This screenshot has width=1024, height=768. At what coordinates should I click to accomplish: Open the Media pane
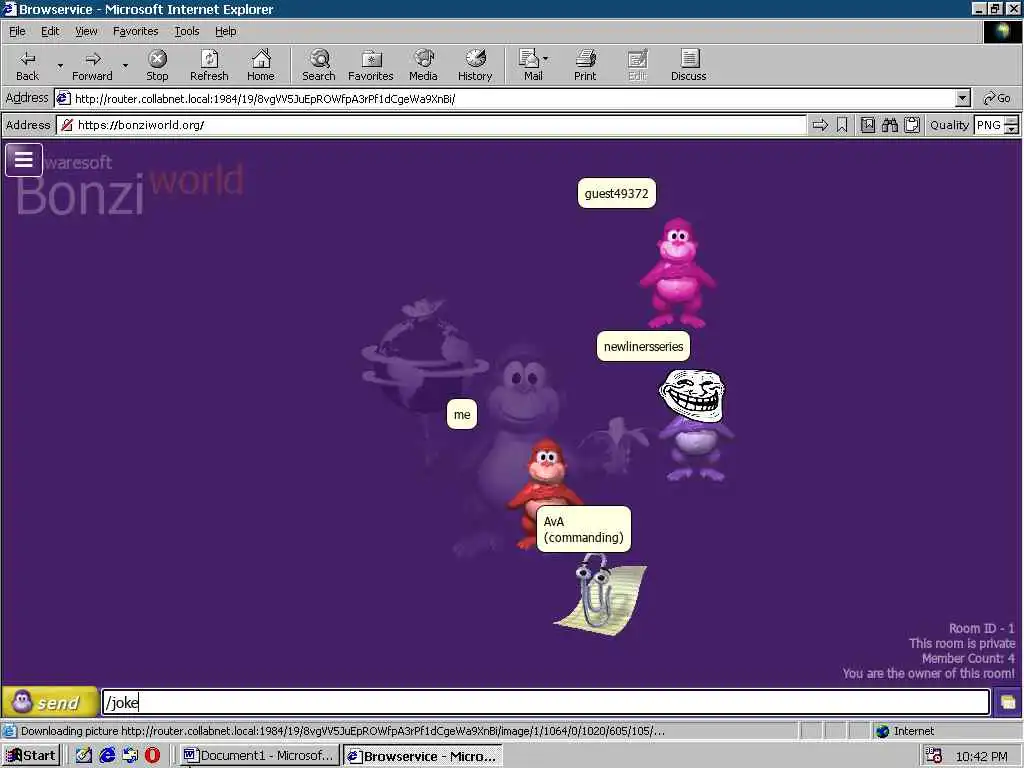pyautogui.click(x=423, y=65)
